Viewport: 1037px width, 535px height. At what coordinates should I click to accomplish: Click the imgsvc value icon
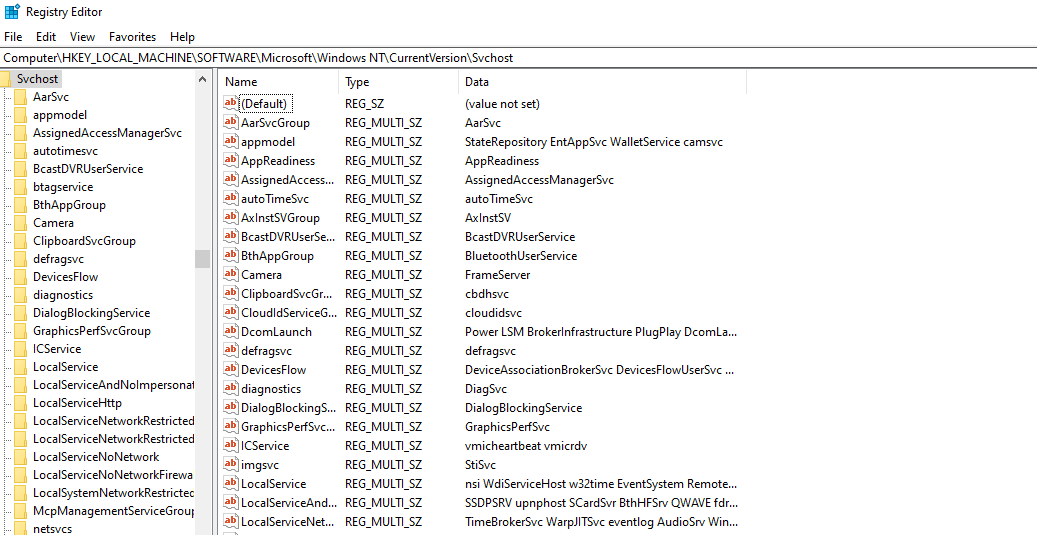pyautogui.click(x=230, y=465)
